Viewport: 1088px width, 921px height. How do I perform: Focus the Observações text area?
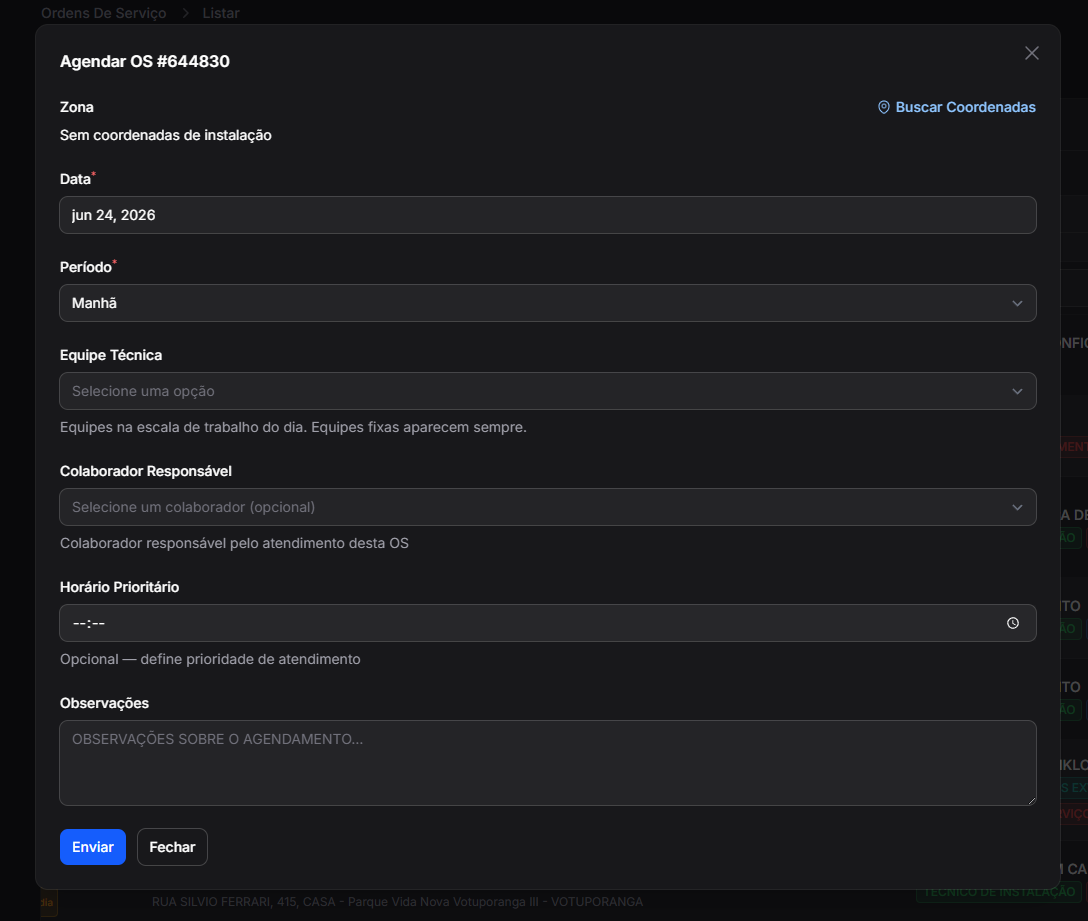(x=547, y=763)
